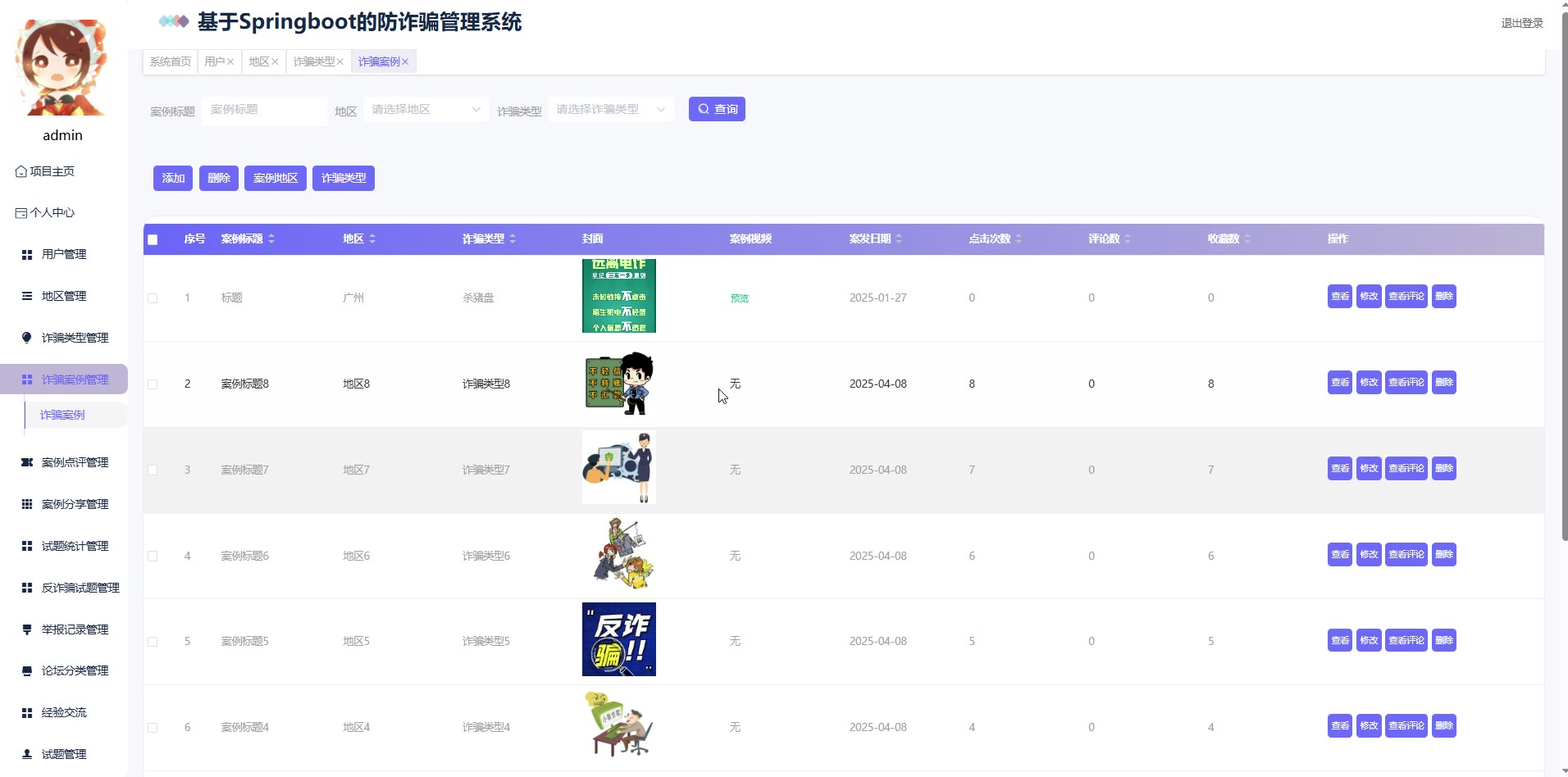Select the 论坛分类管理 chat icon

[x=26, y=670]
